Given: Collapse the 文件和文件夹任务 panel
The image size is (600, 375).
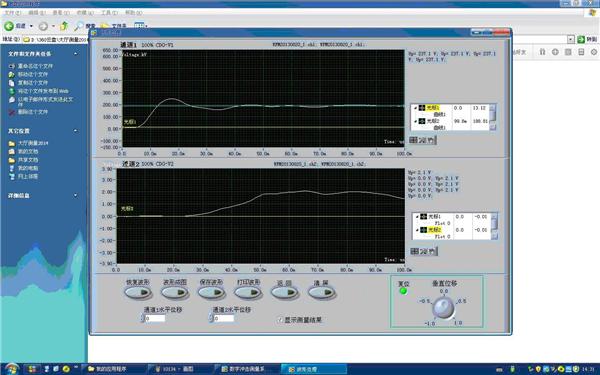Looking at the screenshot, I should 75,54.
